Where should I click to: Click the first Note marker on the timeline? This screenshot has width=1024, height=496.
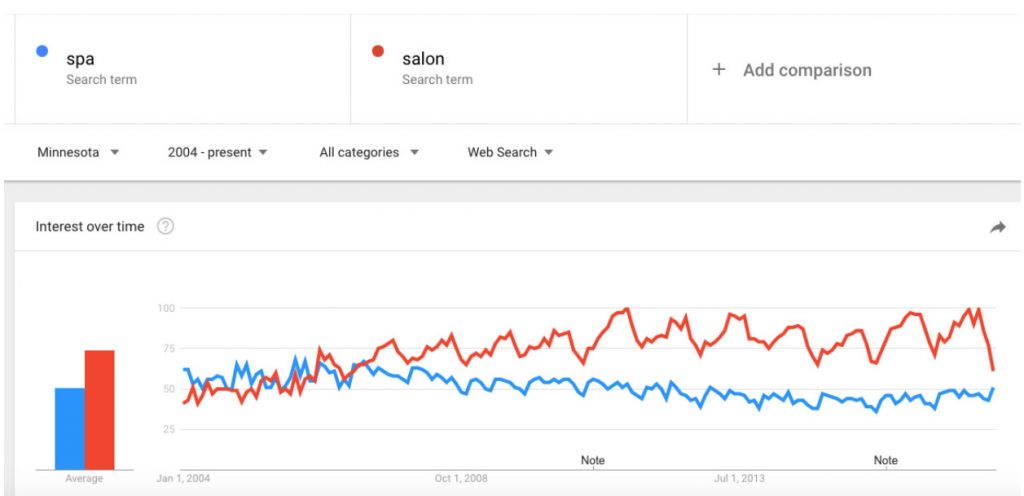coord(592,460)
